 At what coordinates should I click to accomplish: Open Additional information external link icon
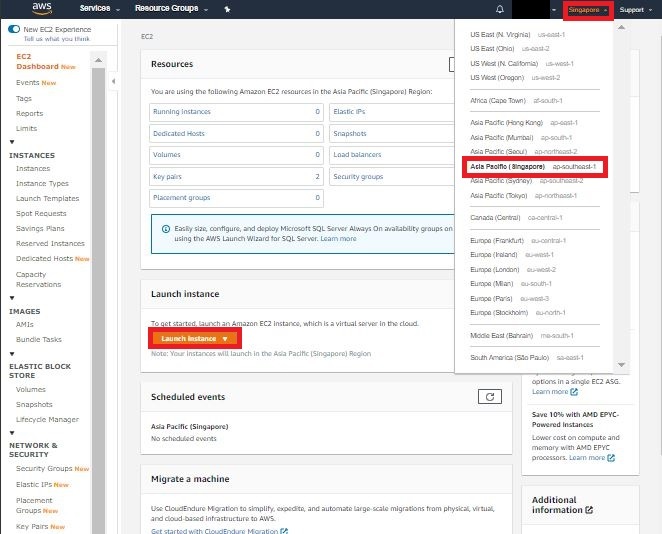(x=589, y=510)
